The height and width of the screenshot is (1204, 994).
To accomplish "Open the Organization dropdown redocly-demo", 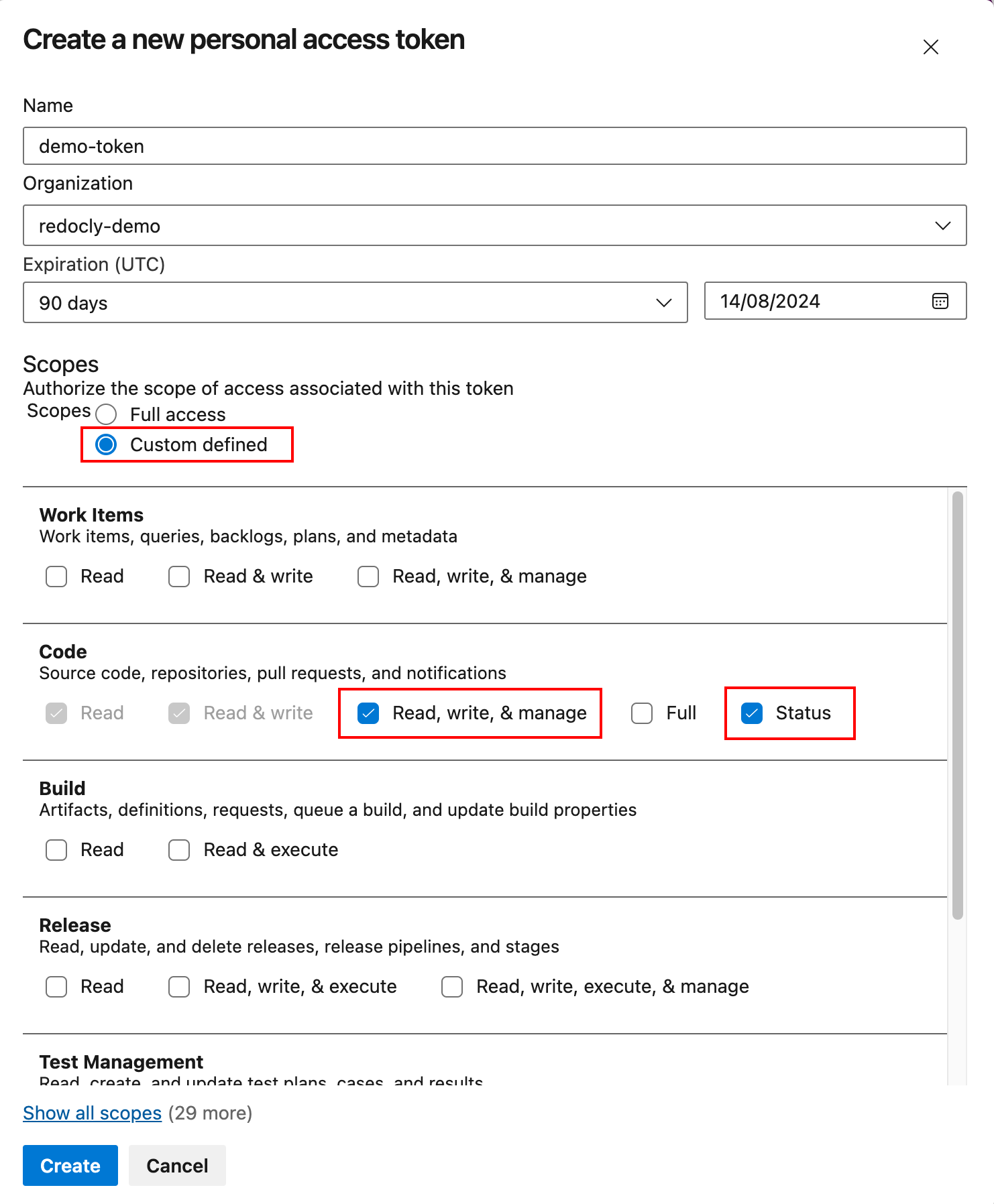I will [495, 225].
